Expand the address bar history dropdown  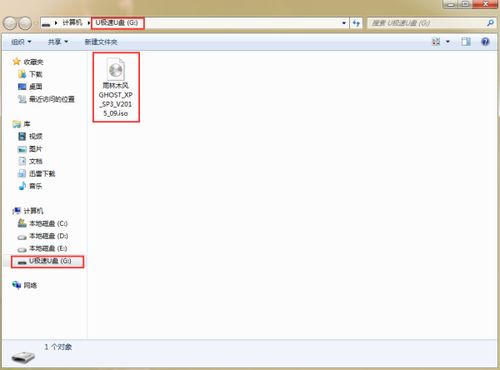[x=344, y=23]
